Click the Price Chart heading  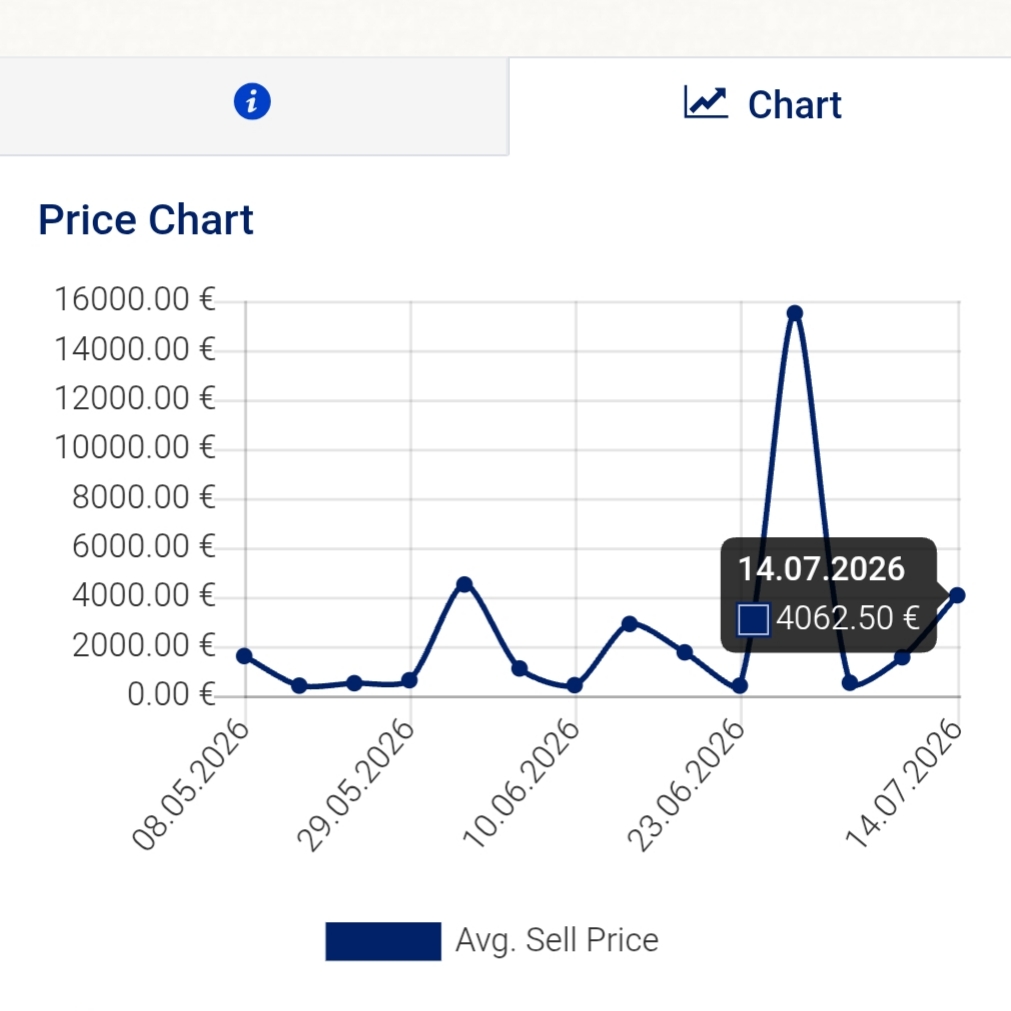[x=146, y=220]
